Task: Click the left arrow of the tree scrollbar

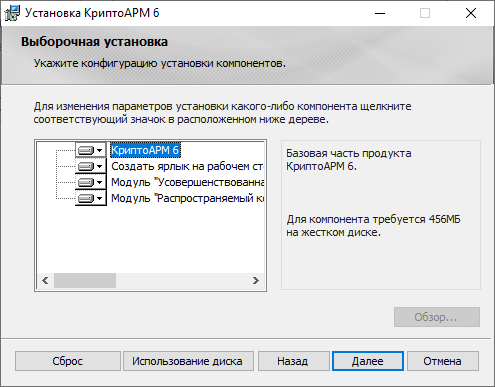Action: coord(45,280)
